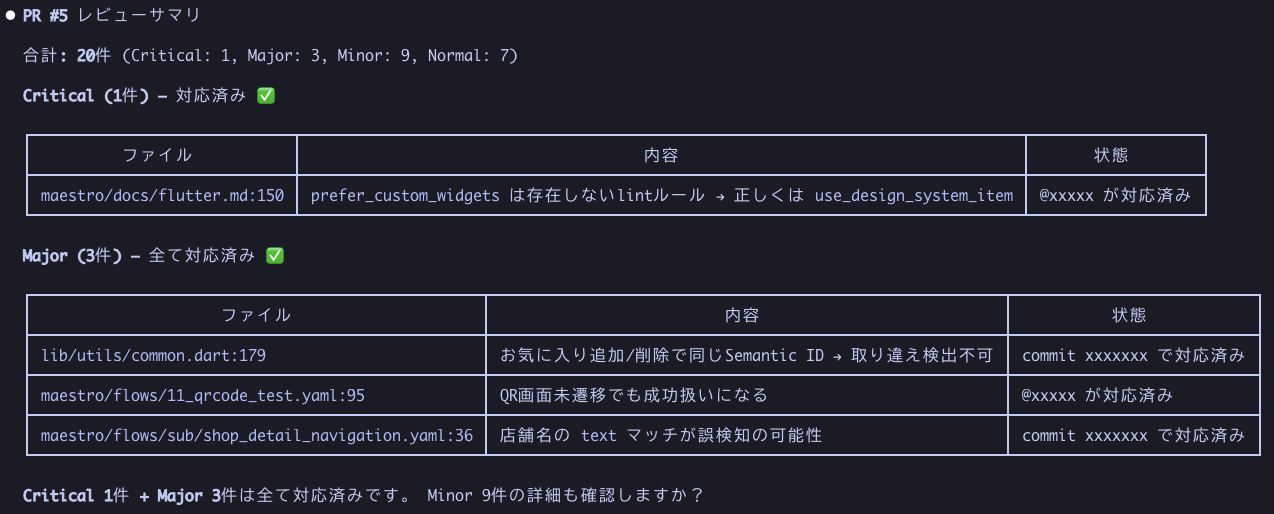1274x514 pixels.
Task: Click @xxxxx が対応済み status in the Critical table
Action: (1115, 195)
